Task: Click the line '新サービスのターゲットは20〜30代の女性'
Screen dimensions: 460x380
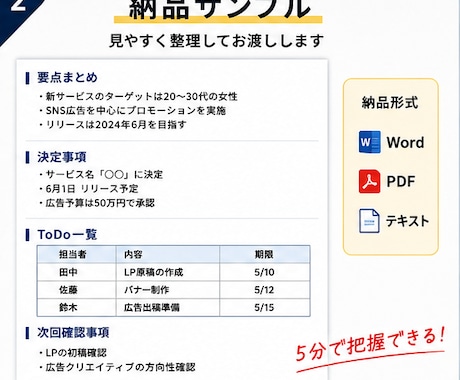Action: pyautogui.click(x=142, y=97)
